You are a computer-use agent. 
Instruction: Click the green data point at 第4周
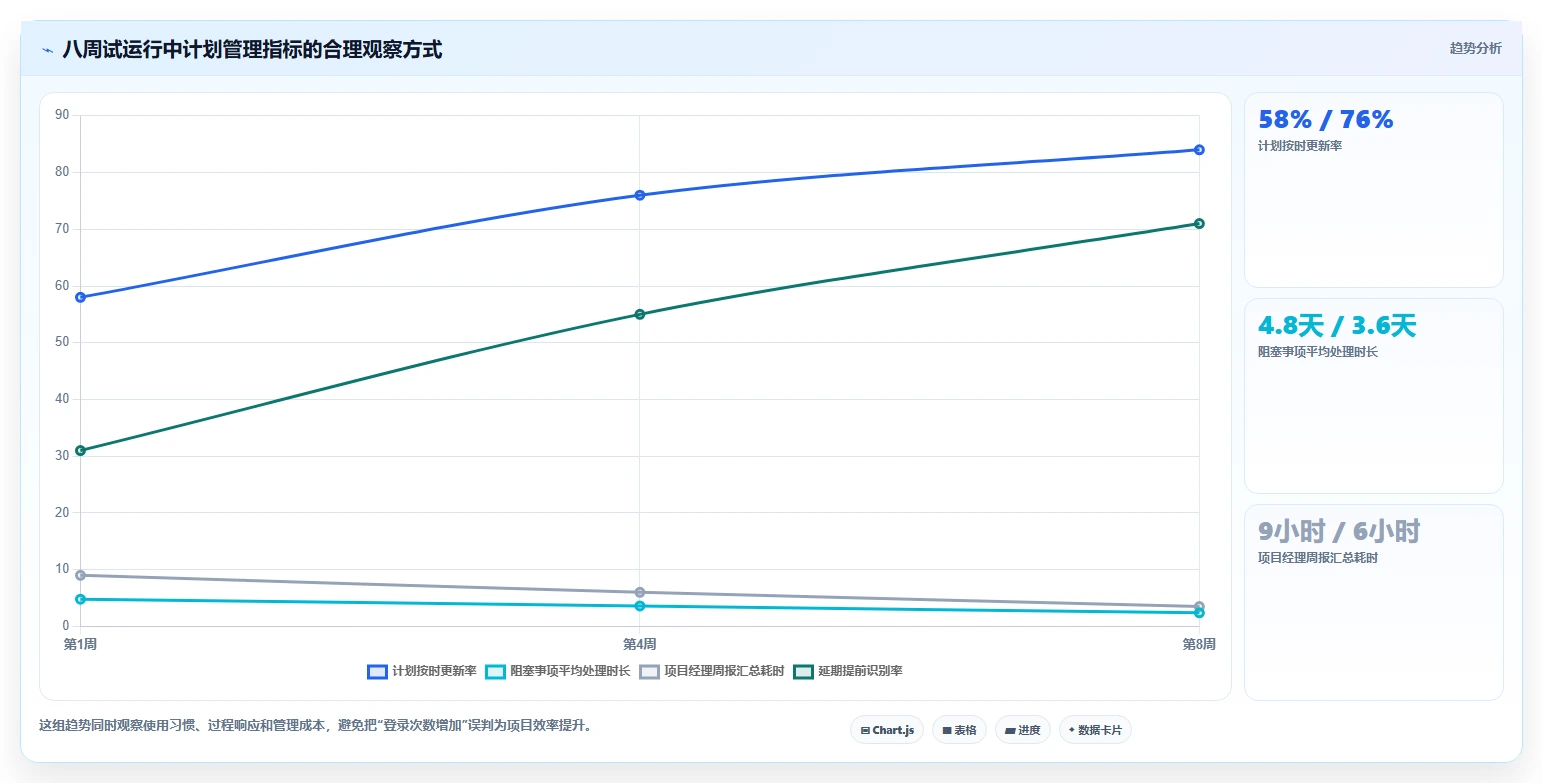[x=640, y=314]
